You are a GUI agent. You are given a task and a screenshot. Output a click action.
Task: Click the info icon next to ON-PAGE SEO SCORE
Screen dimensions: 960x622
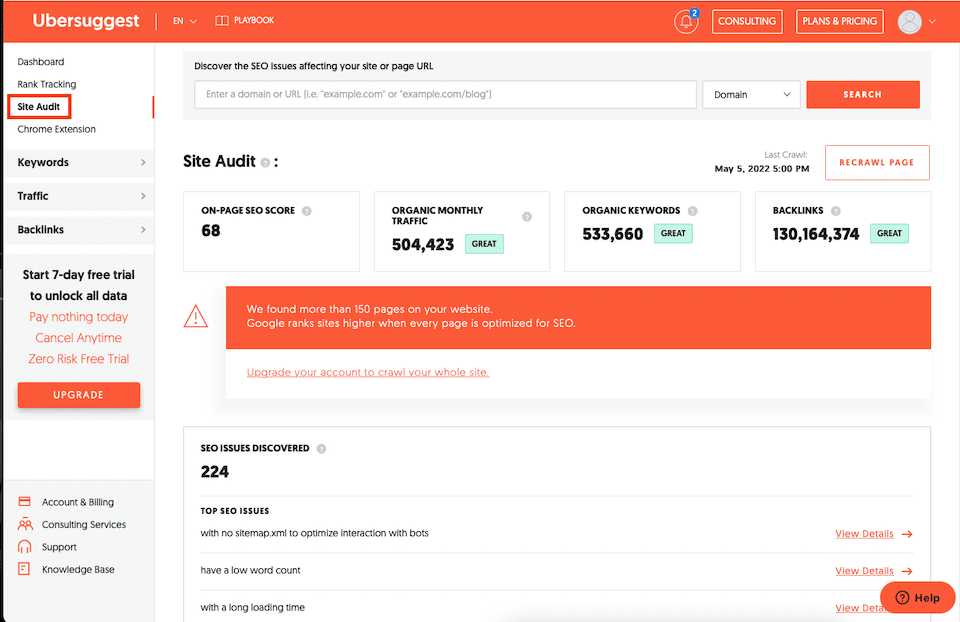pyautogui.click(x=305, y=210)
